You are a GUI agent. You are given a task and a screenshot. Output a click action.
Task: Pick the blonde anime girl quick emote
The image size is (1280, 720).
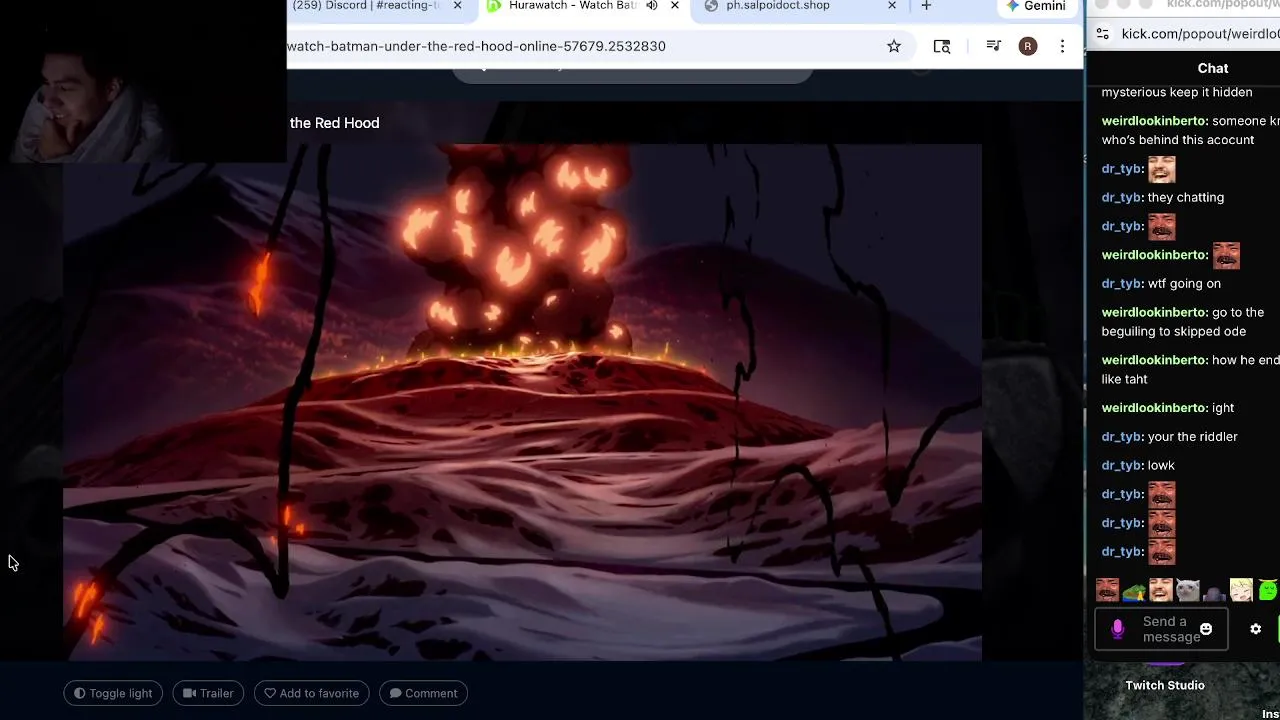[x=1241, y=590]
